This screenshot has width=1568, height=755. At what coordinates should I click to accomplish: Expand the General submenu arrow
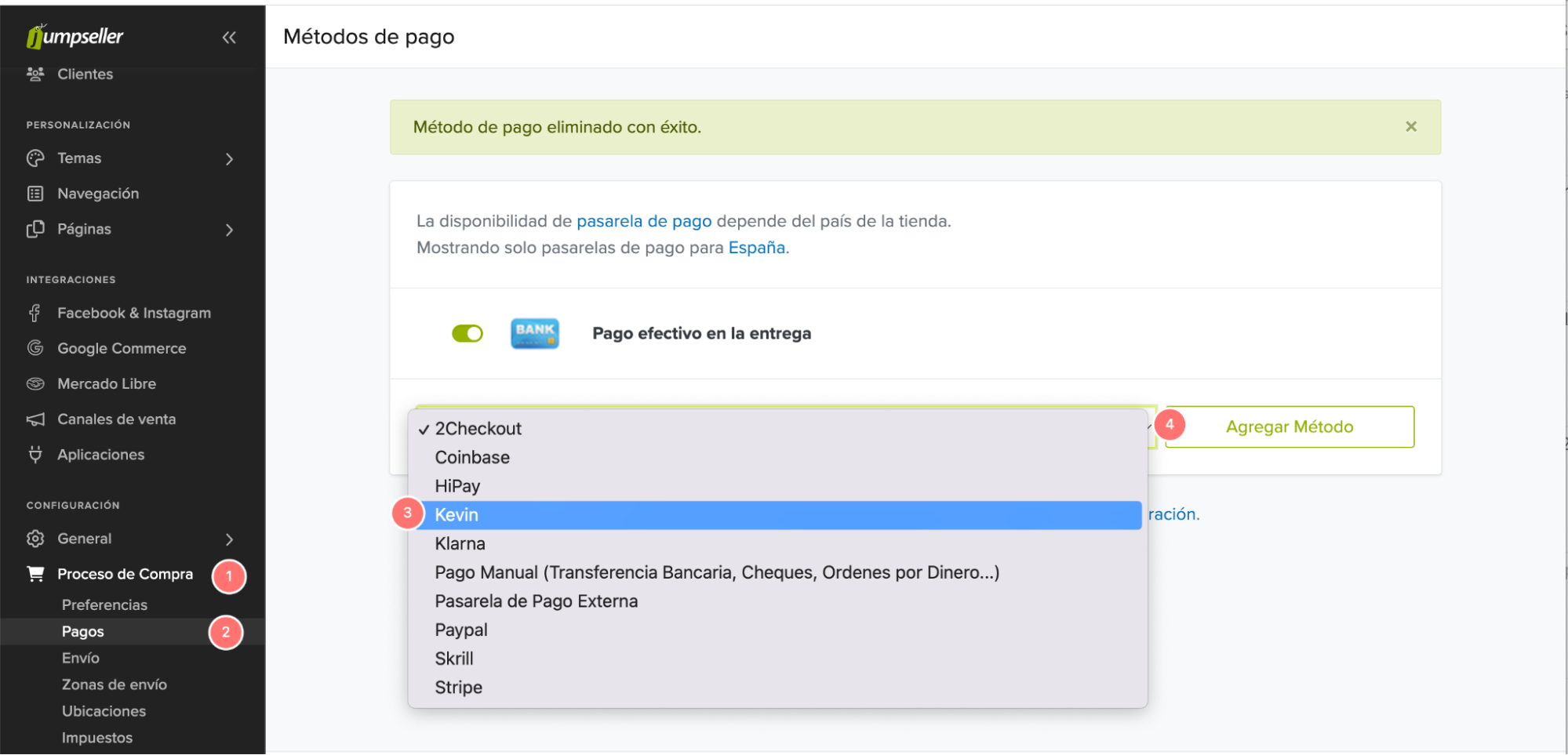click(x=229, y=539)
